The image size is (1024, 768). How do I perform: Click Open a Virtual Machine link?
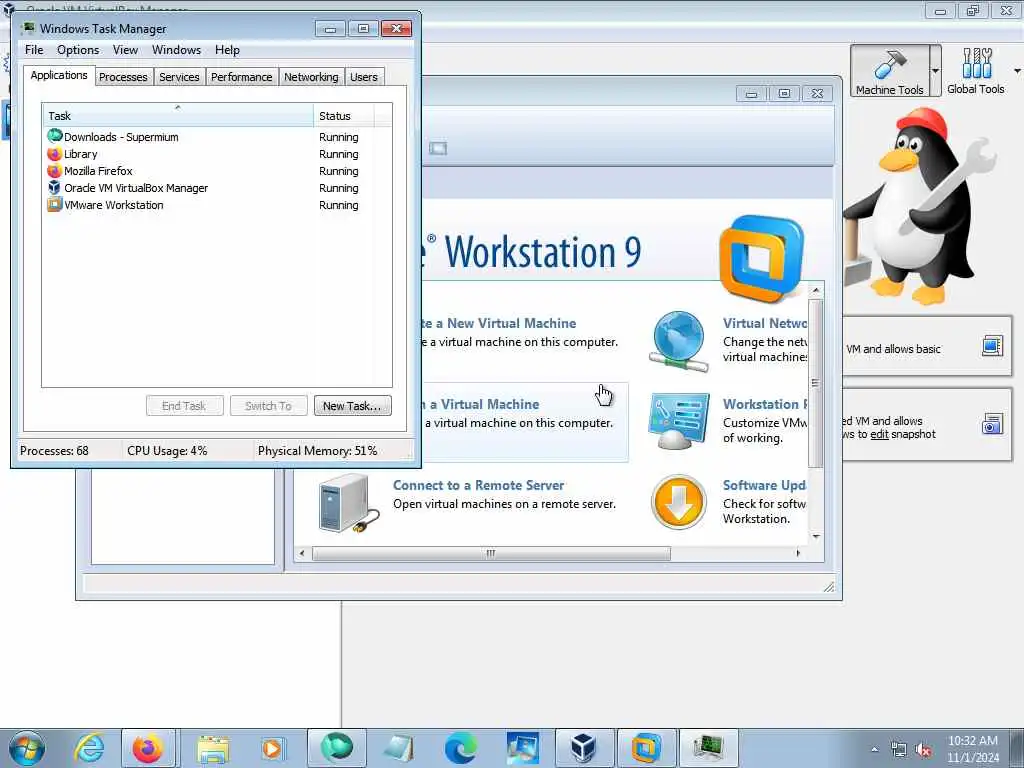tap(481, 404)
